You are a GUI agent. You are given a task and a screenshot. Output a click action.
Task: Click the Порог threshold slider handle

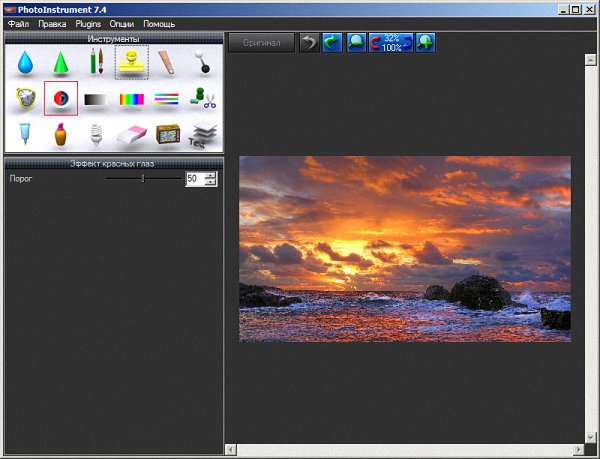143,178
